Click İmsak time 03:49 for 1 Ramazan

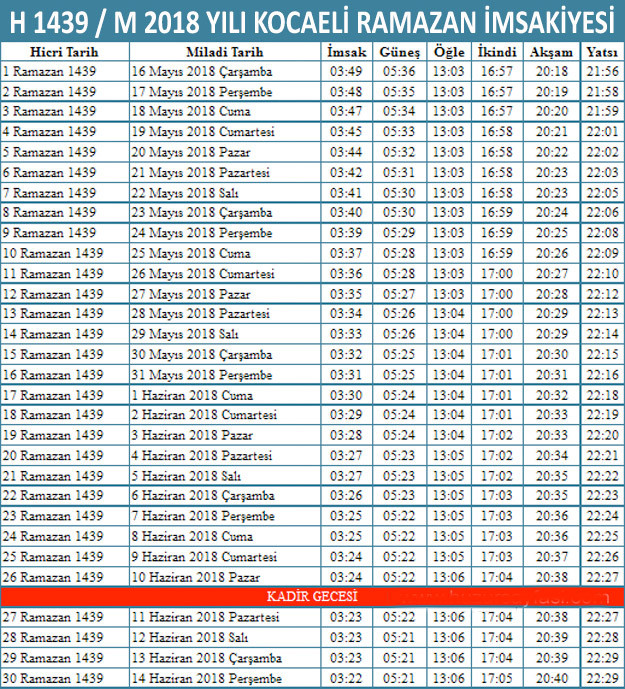345,71
